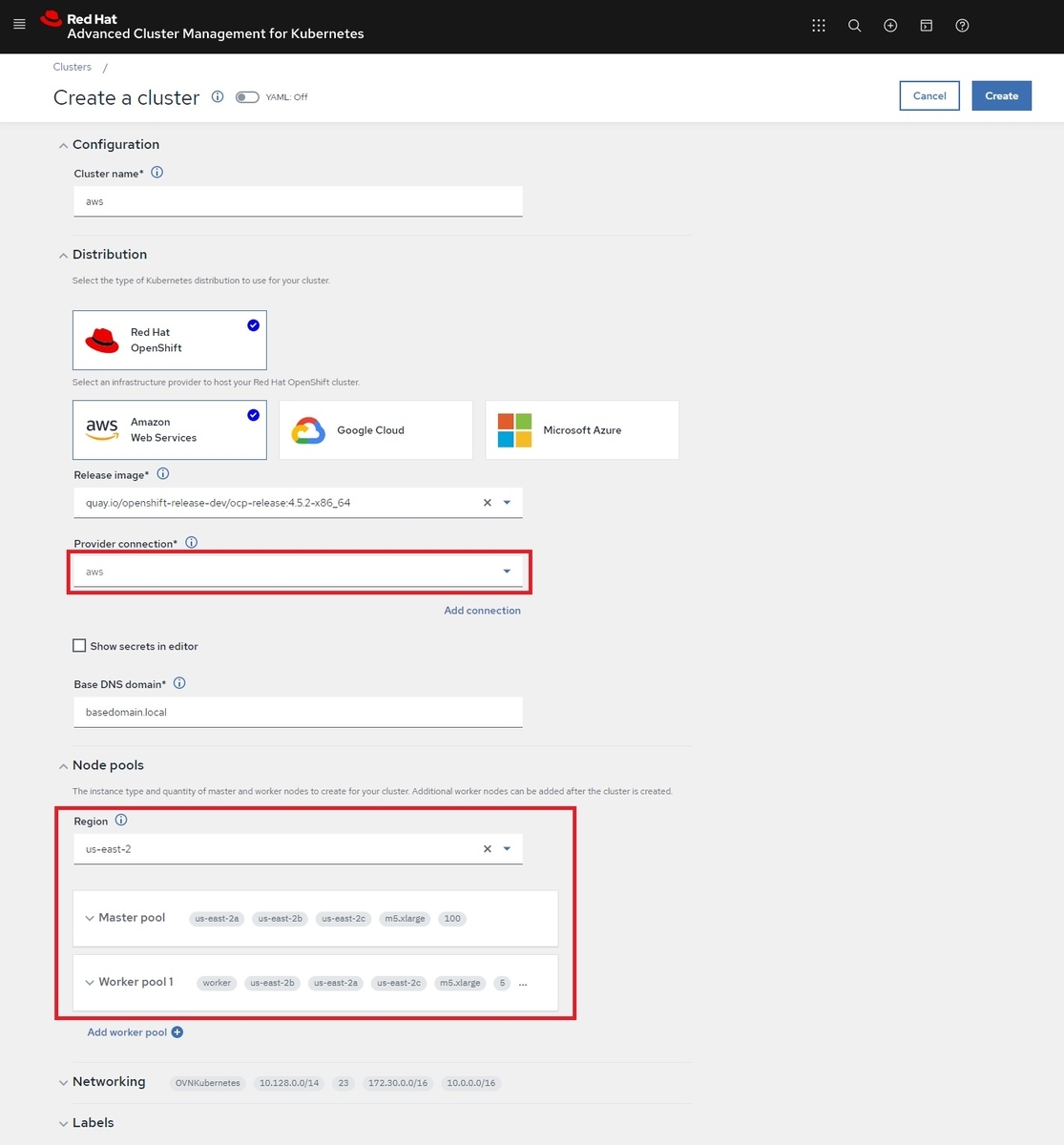Collapse the Distribution section

point(63,255)
